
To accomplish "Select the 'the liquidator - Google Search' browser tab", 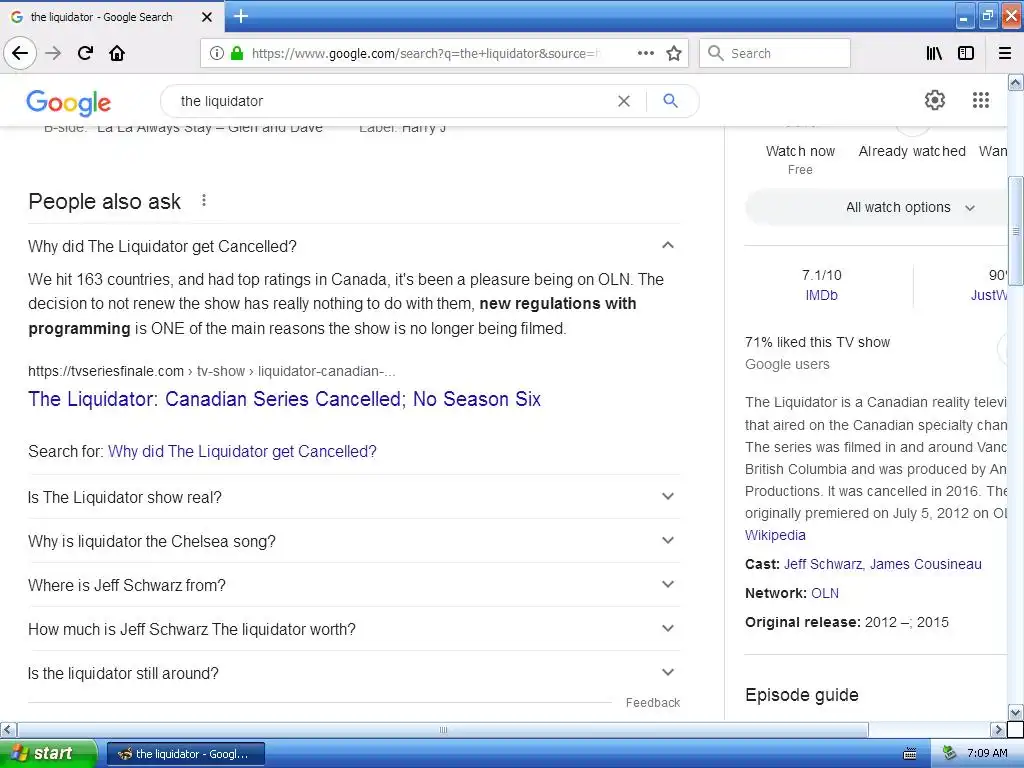I will (112, 17).
